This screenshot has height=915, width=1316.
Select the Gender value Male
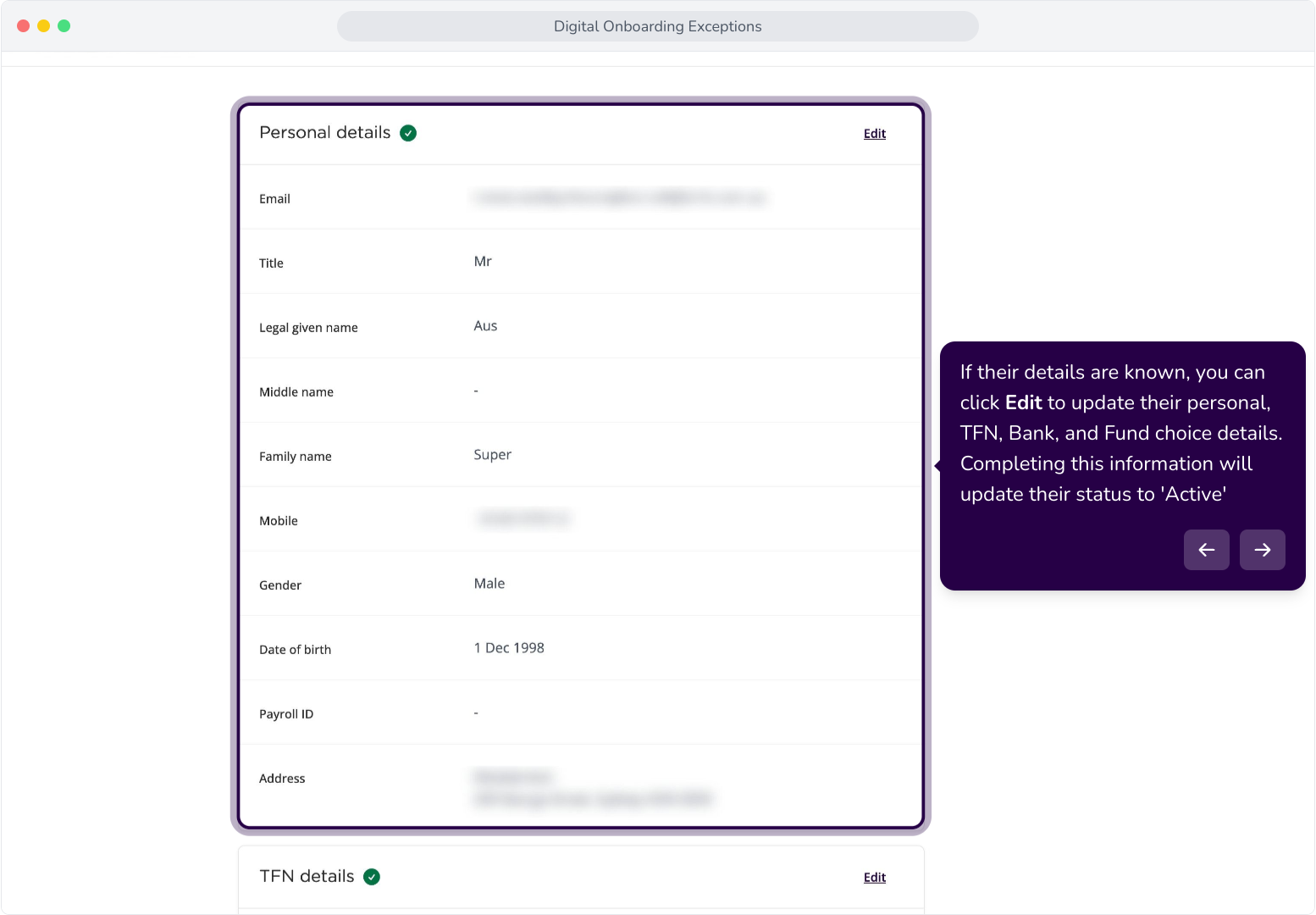click(489, 584)
